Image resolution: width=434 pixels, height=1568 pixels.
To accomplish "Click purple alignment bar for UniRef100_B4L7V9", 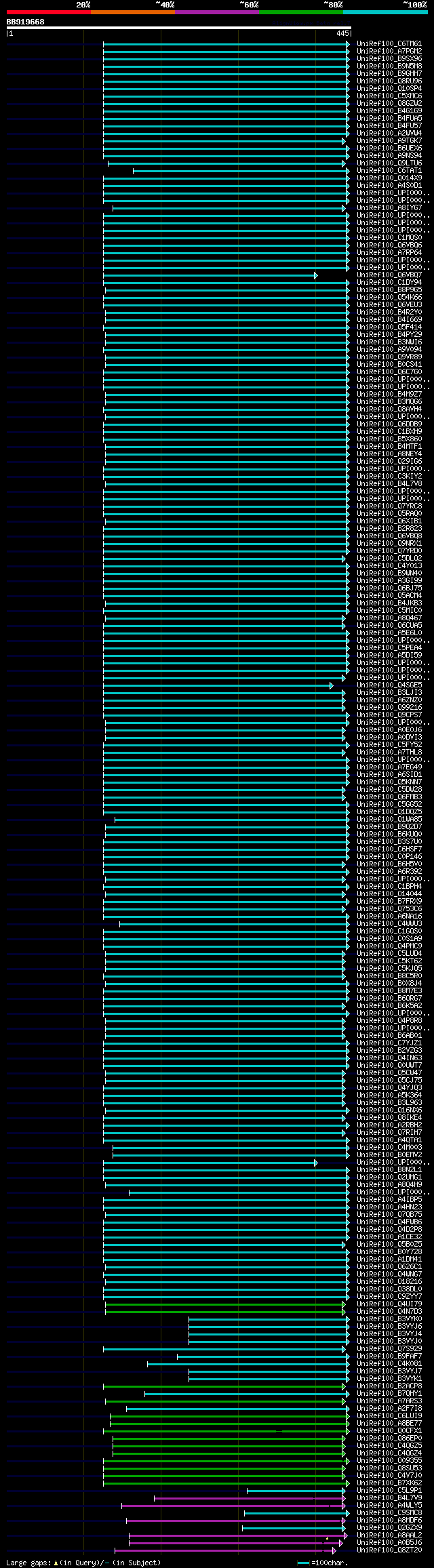I will (250, 1498).
